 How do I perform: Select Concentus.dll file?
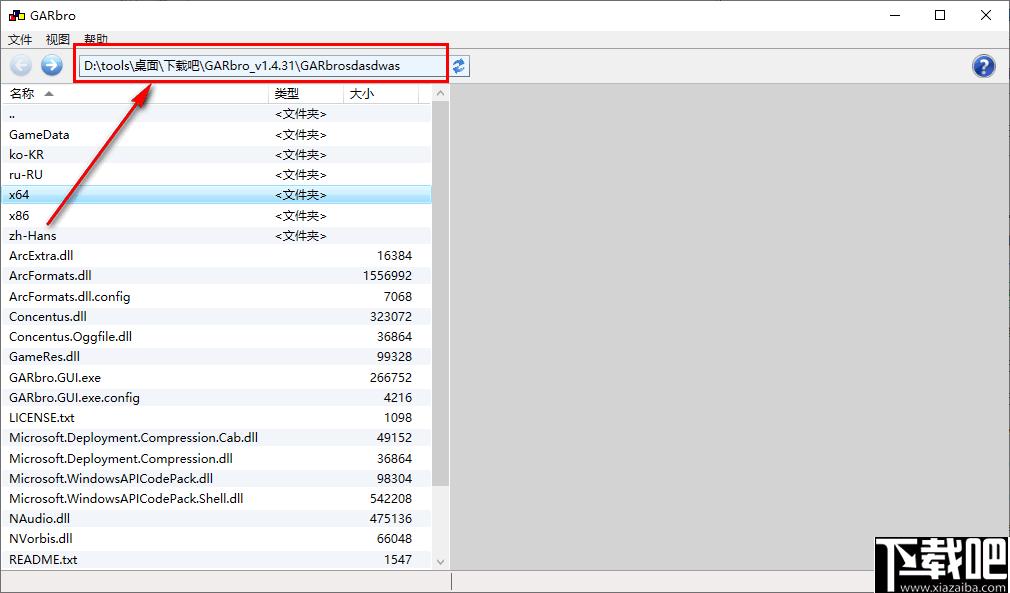(x=215, y=317)
